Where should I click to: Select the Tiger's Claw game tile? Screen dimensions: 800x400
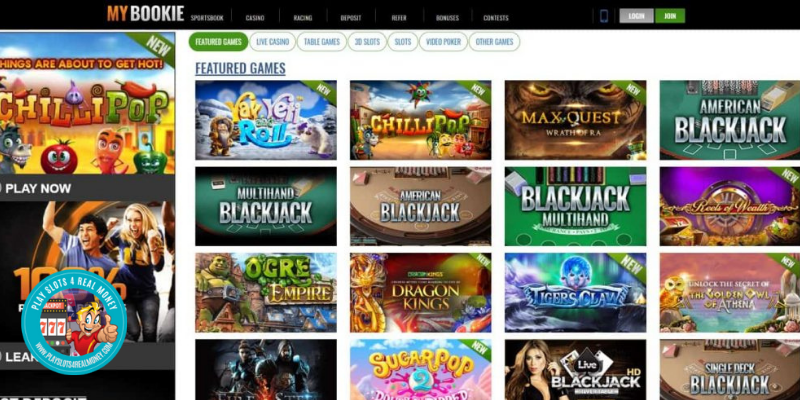[576, 293]
